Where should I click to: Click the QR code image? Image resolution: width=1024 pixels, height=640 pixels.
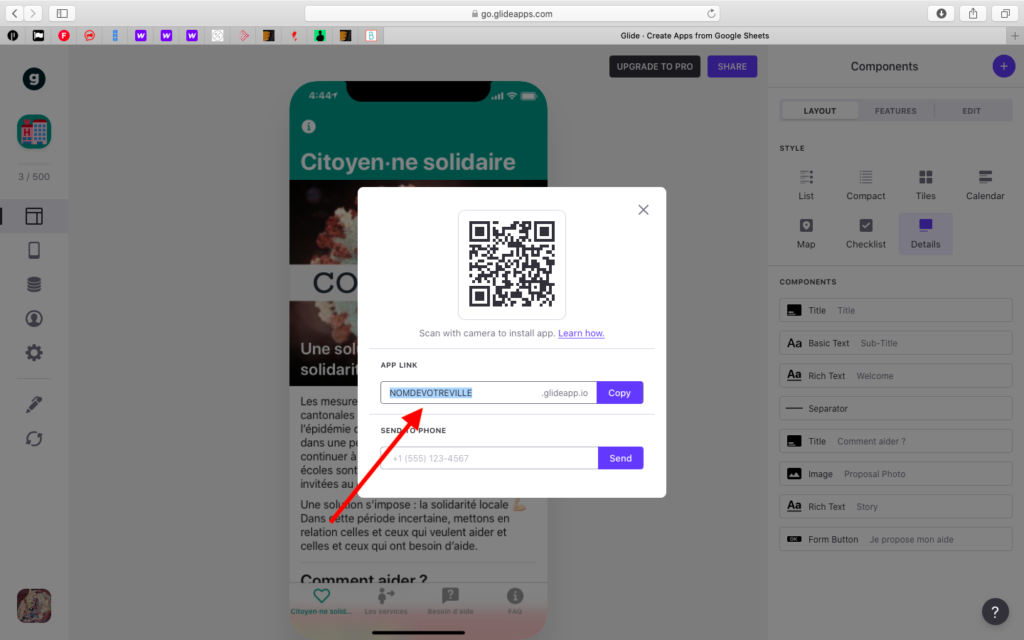pyautogui.click(x=511, y=264)
